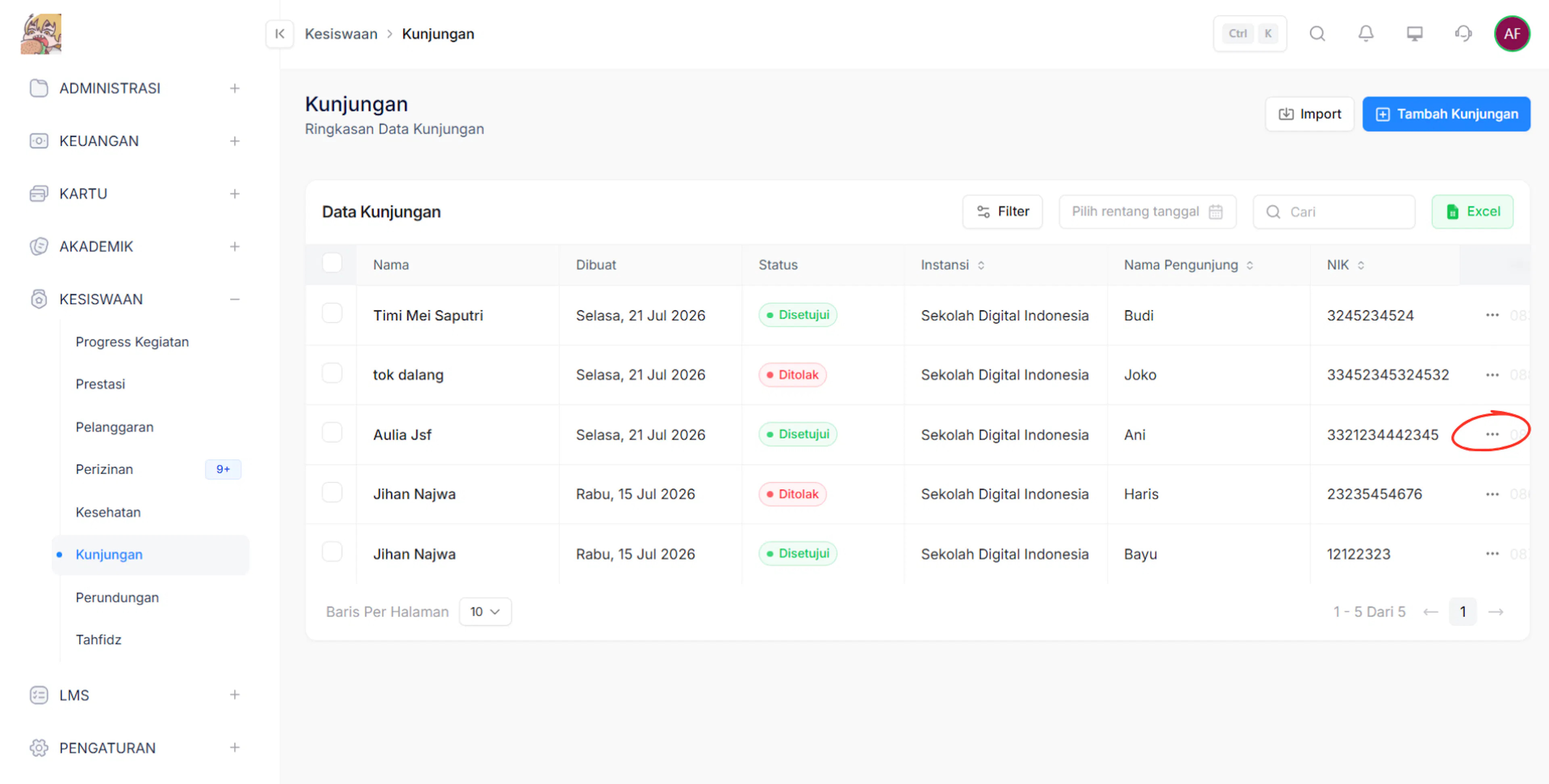Click the LMS checklist icon
Screen dimensions: 1549x784
pos(38,695)
